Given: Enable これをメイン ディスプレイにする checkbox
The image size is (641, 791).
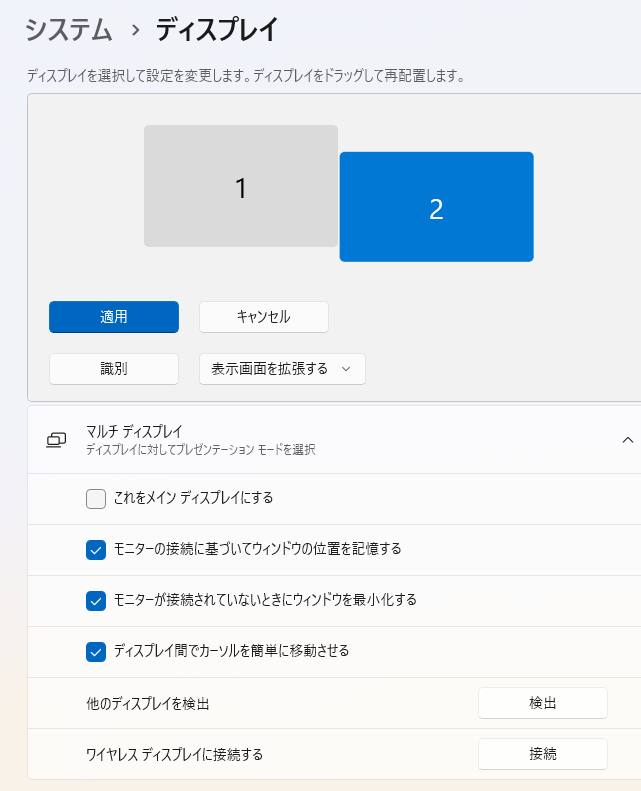Looking at the screenshot, I should [96, 498].
